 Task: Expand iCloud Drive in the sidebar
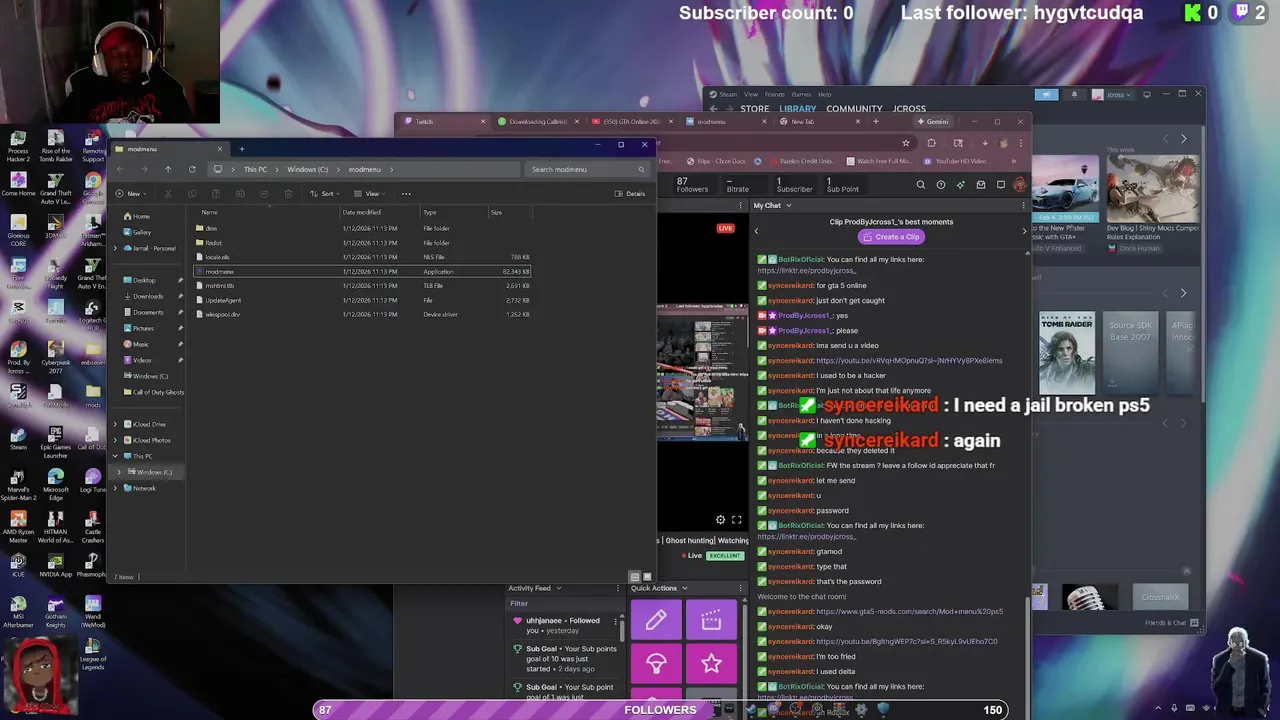(x=115, y=424)
